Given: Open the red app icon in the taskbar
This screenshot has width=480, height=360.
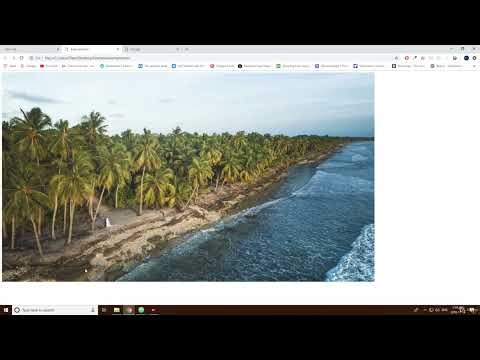Looking at the screenshot, I should (153, 310).
